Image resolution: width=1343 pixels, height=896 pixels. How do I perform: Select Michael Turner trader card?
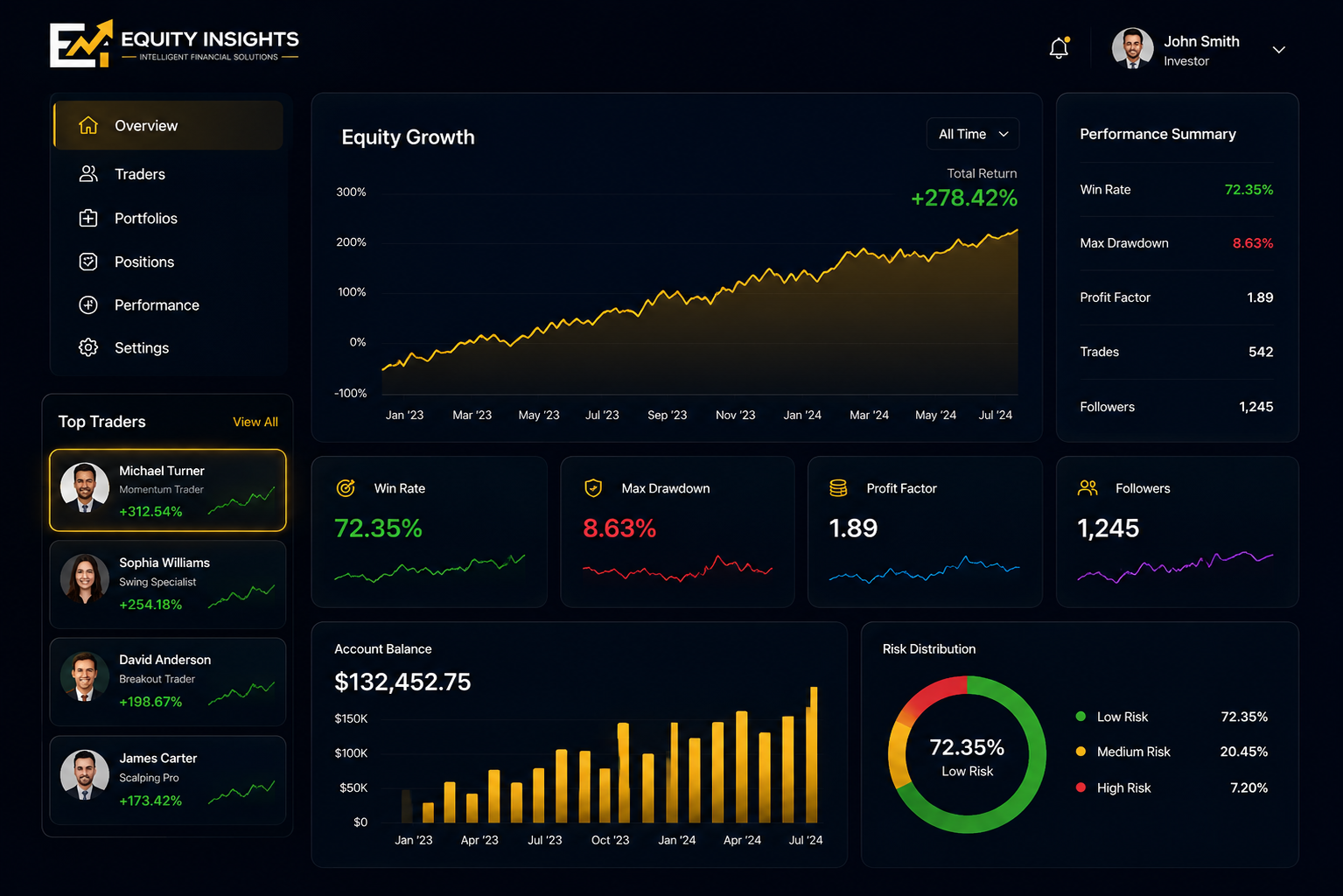168,490
